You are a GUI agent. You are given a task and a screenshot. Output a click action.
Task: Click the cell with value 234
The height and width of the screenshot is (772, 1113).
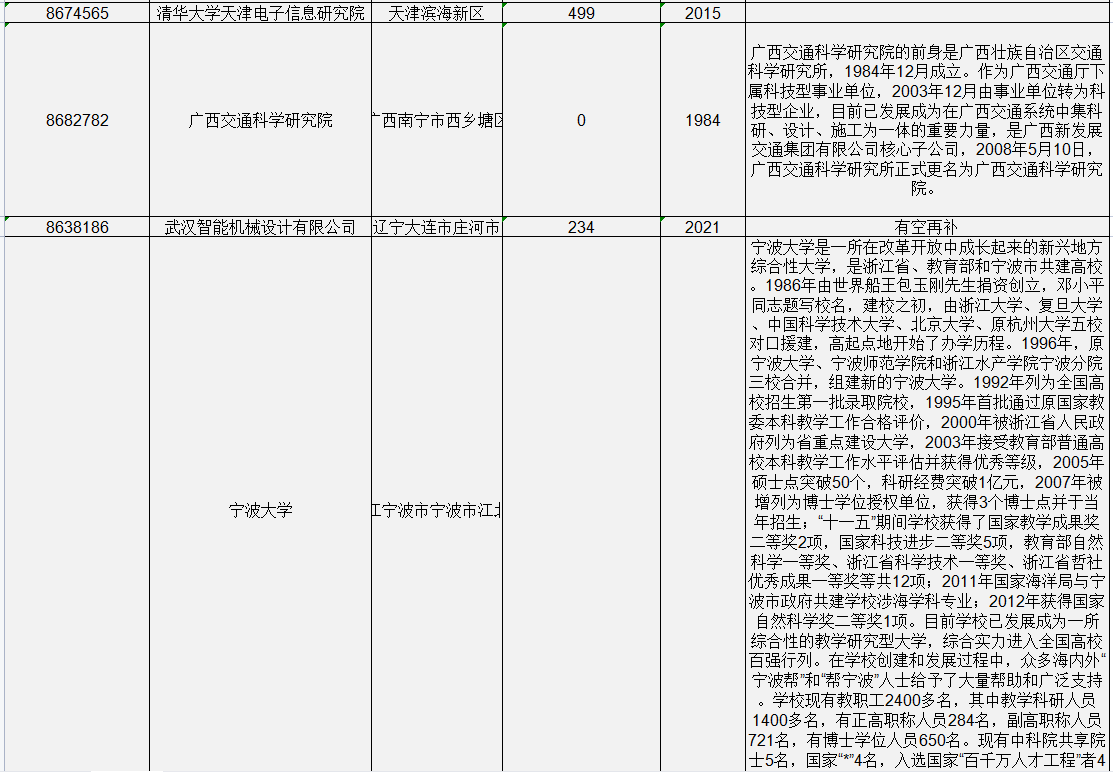coord(580,227)
